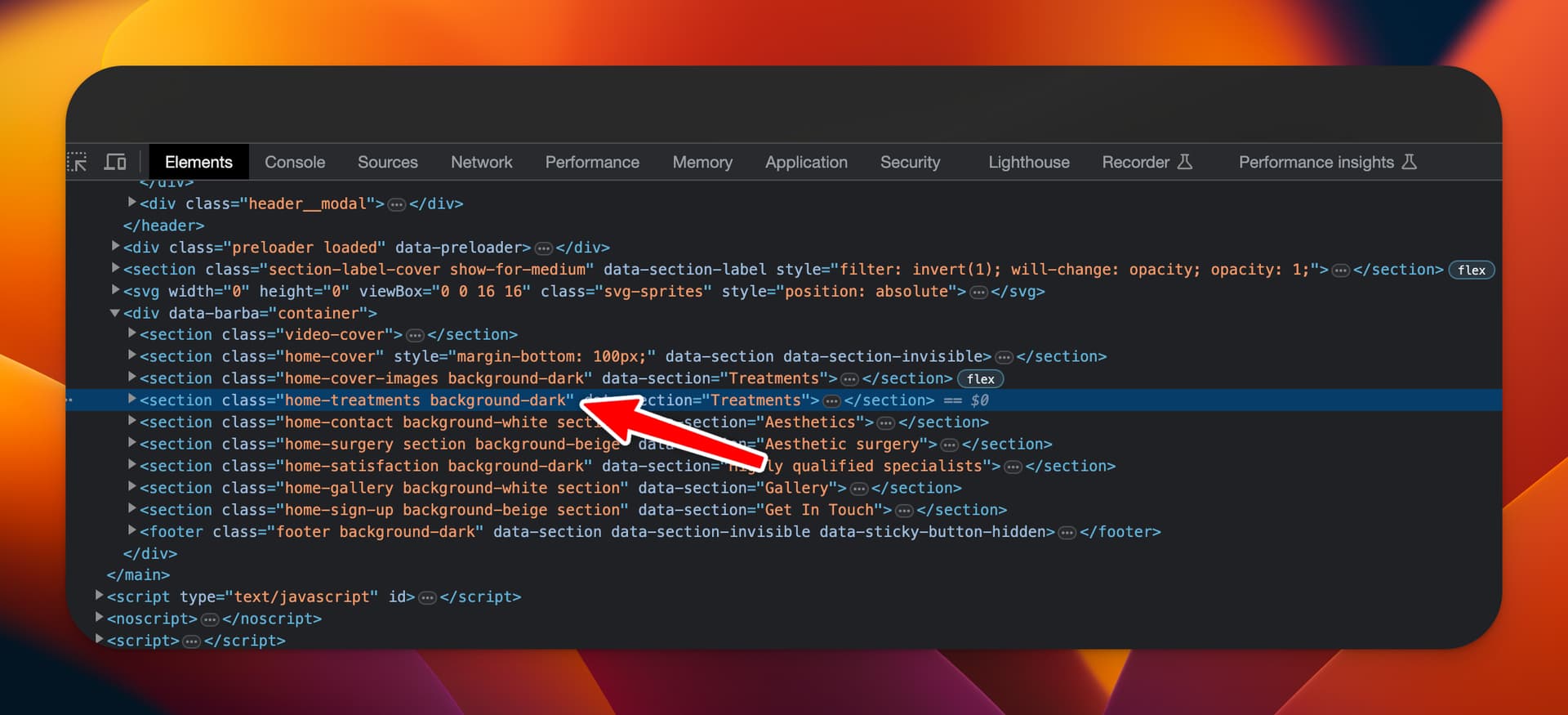Screen dimensions: 1568x715
Task: Open the Network tab
Action: (482, 162)
